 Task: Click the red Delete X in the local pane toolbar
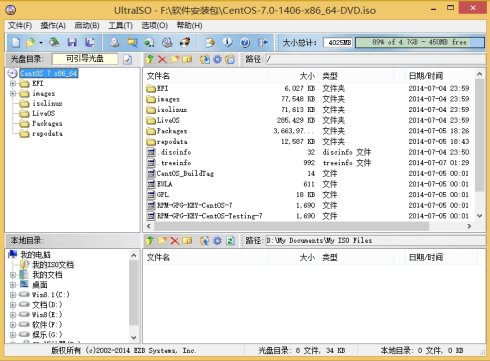175,240
